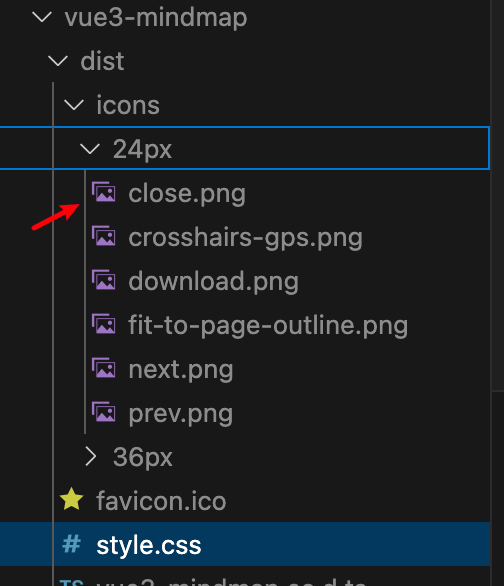Click the yellow star icon of favicon.ico
The image size is (504, 586).
click(x=71, y=500)
